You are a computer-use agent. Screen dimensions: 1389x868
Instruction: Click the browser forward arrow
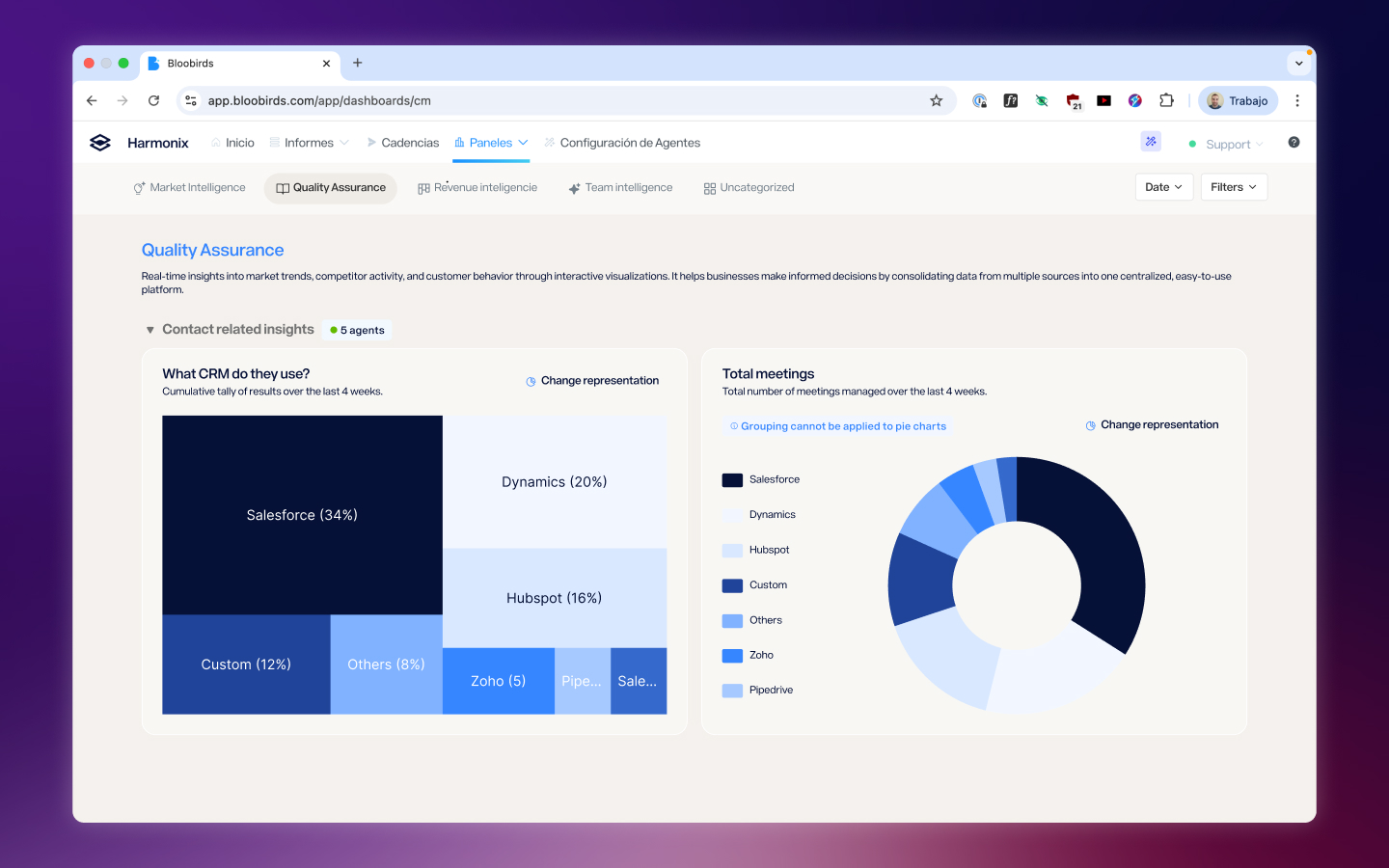coord(123,100)
